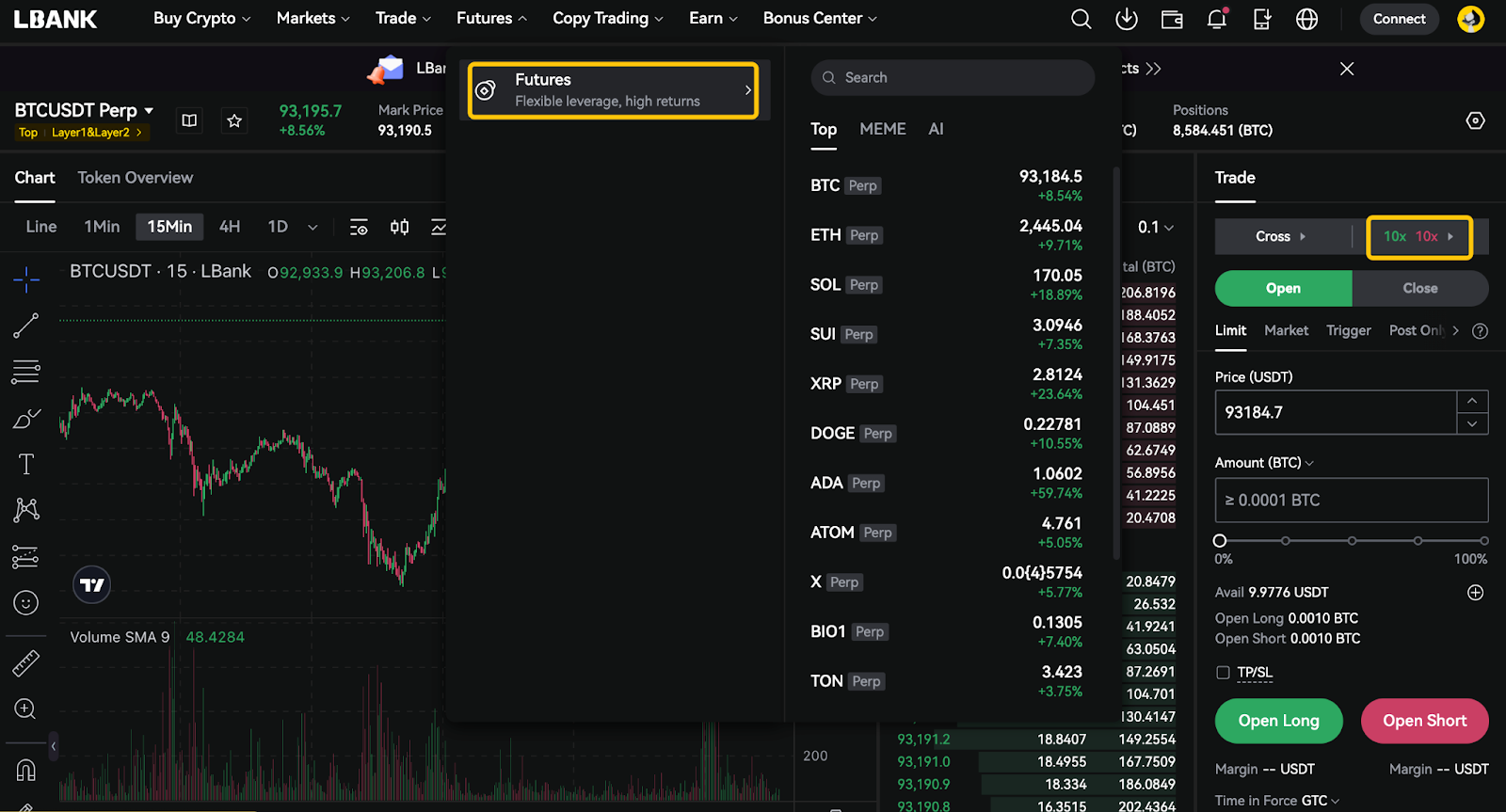Switch to the Close toggle

pyautogui.click(x=1420, y=288)
